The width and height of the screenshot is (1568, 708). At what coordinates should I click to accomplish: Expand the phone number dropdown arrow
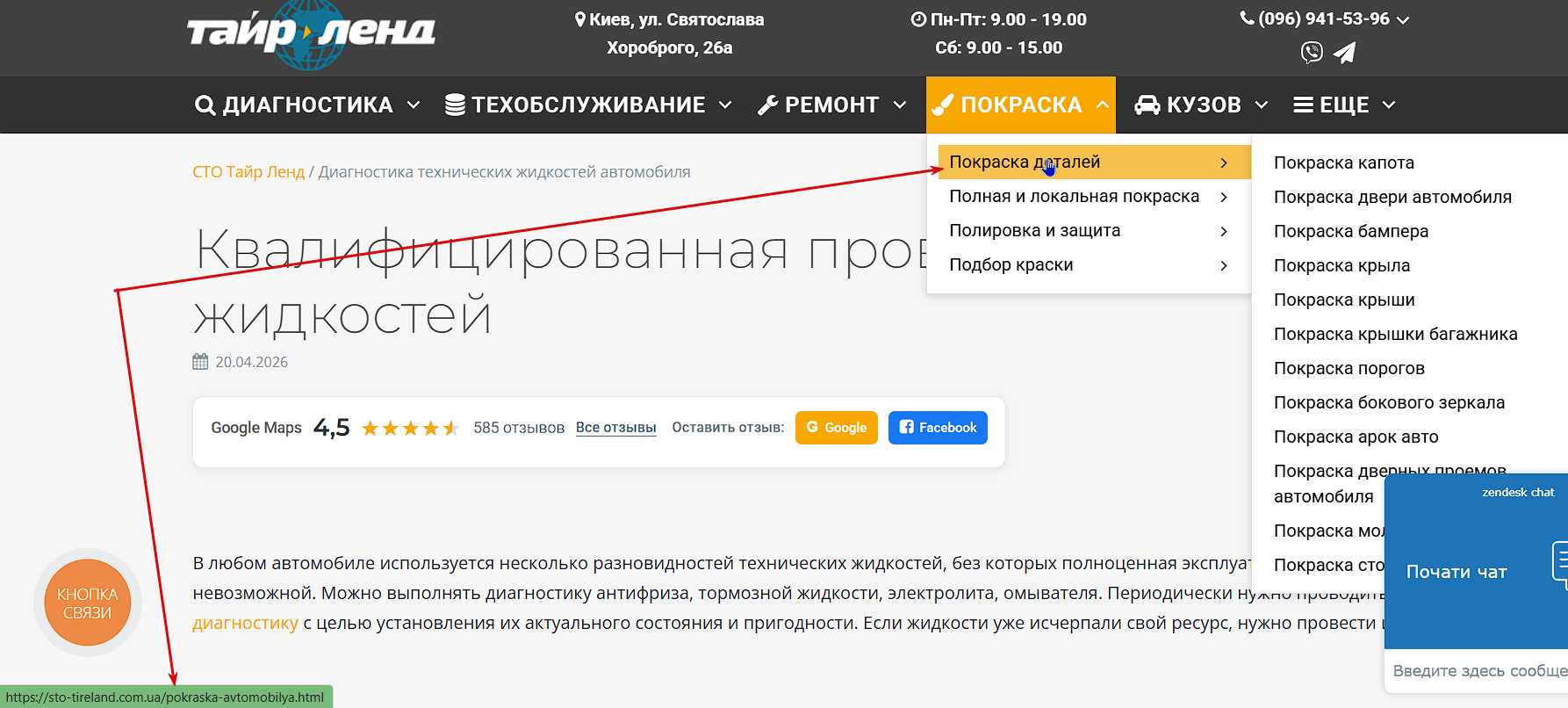[x=1403, y=20]
